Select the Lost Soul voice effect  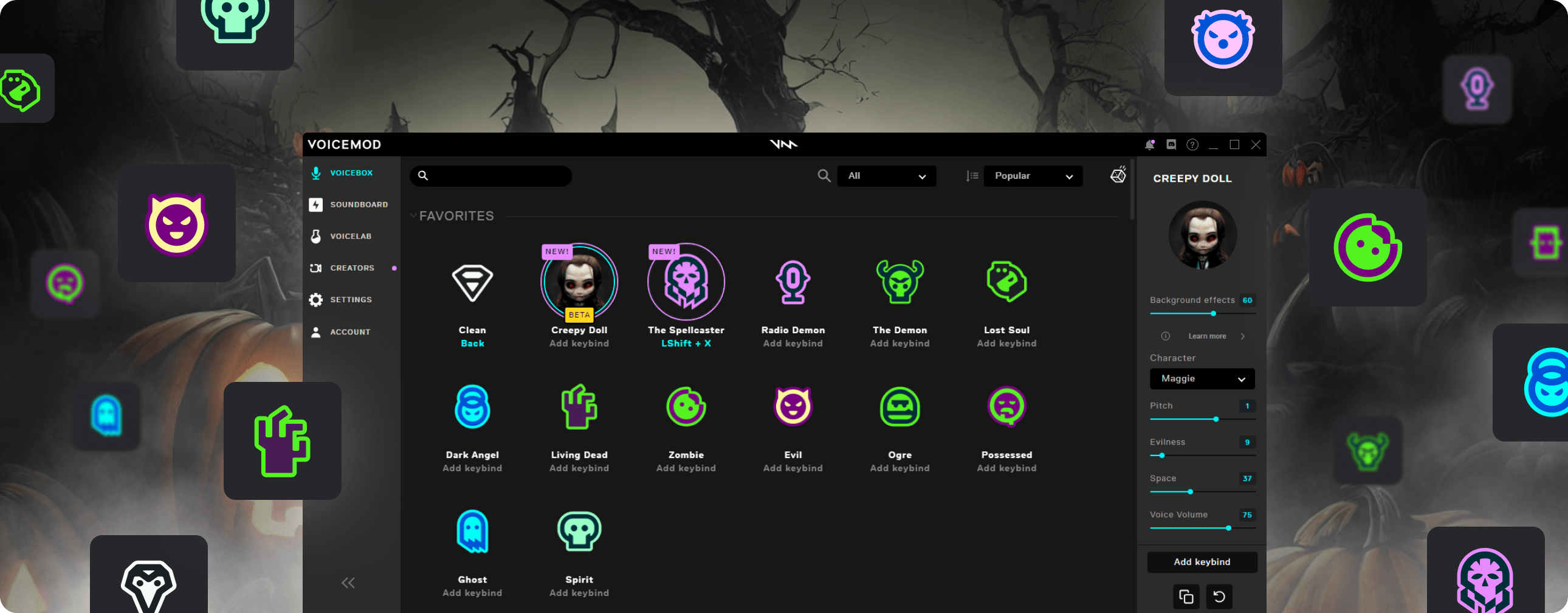[1006, 282]
